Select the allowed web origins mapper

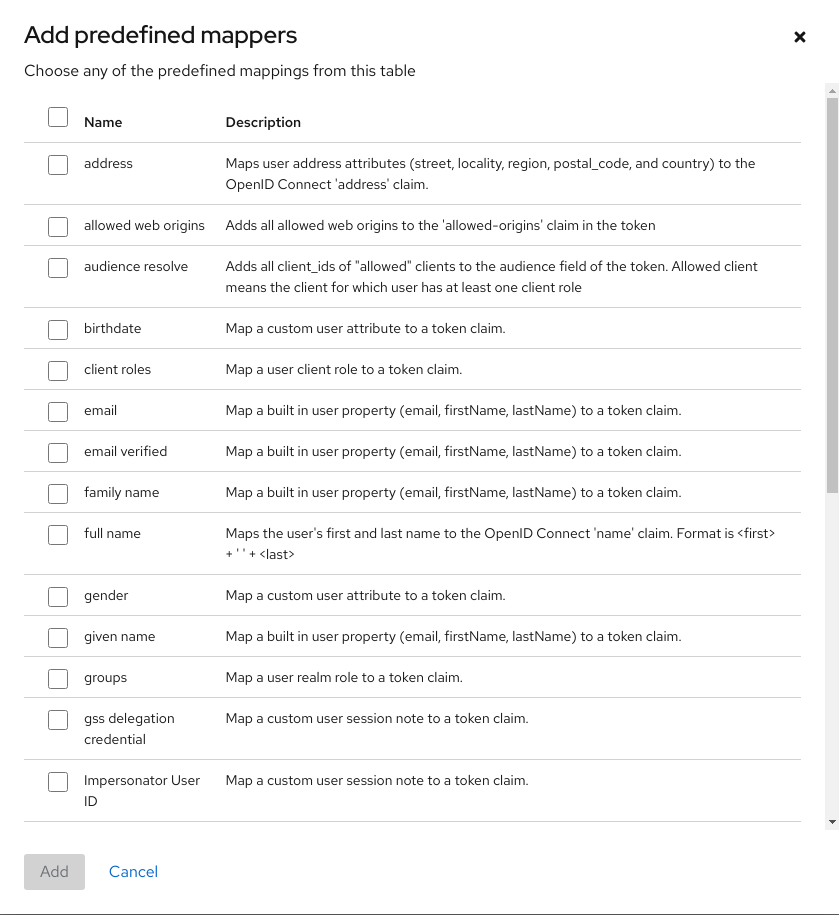tap(57, 226)
